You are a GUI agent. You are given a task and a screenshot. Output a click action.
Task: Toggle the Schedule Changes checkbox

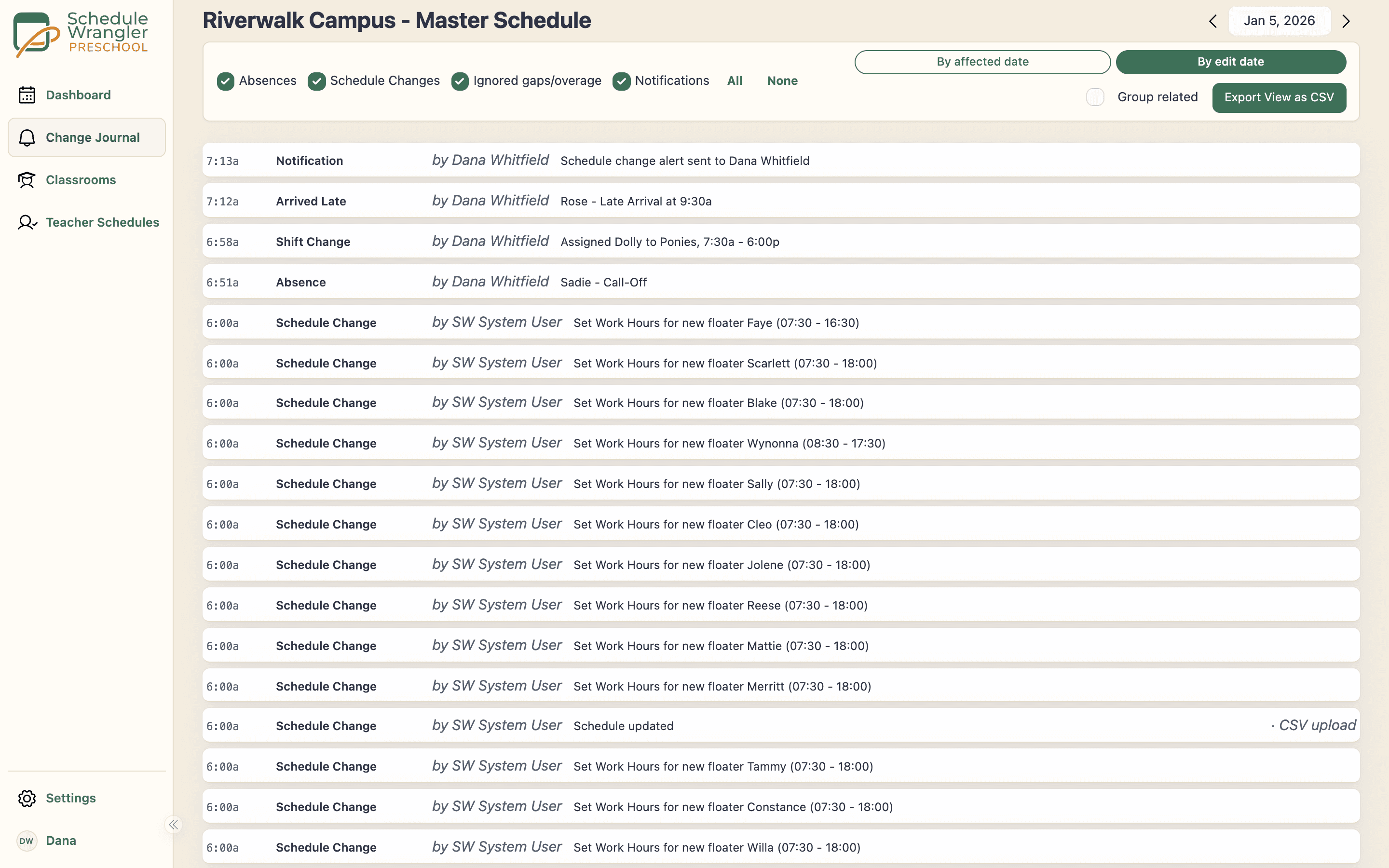pyautogui.click(x=317, y=81)
